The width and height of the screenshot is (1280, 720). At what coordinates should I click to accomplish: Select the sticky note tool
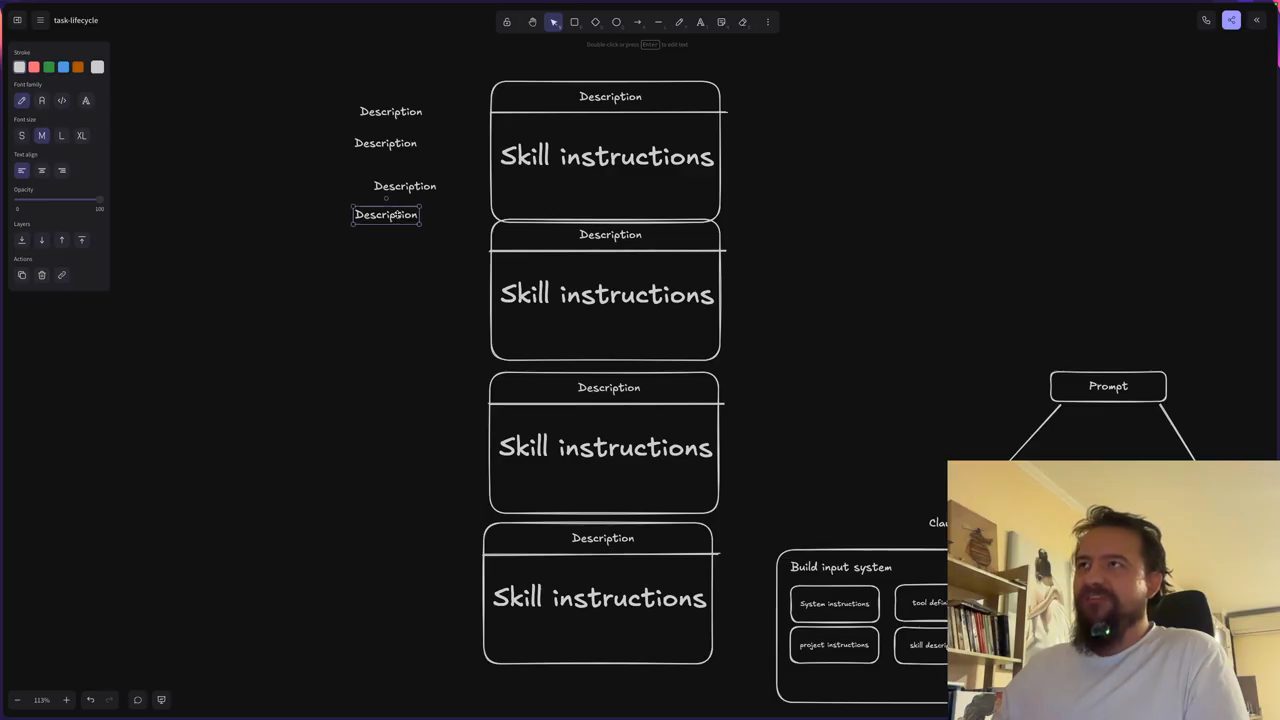coord(721,22)
